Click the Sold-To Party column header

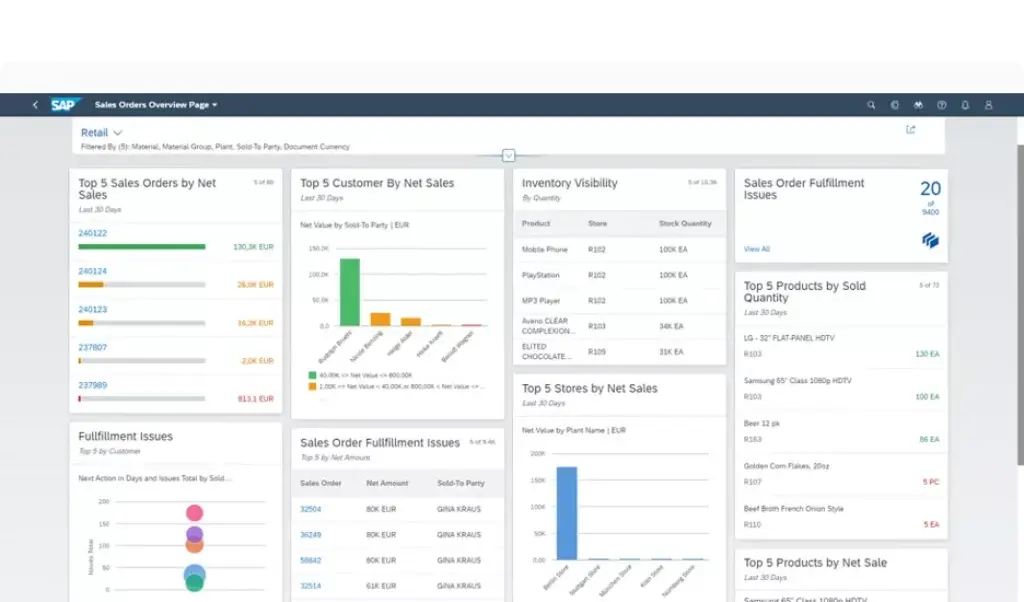point(461,483)
